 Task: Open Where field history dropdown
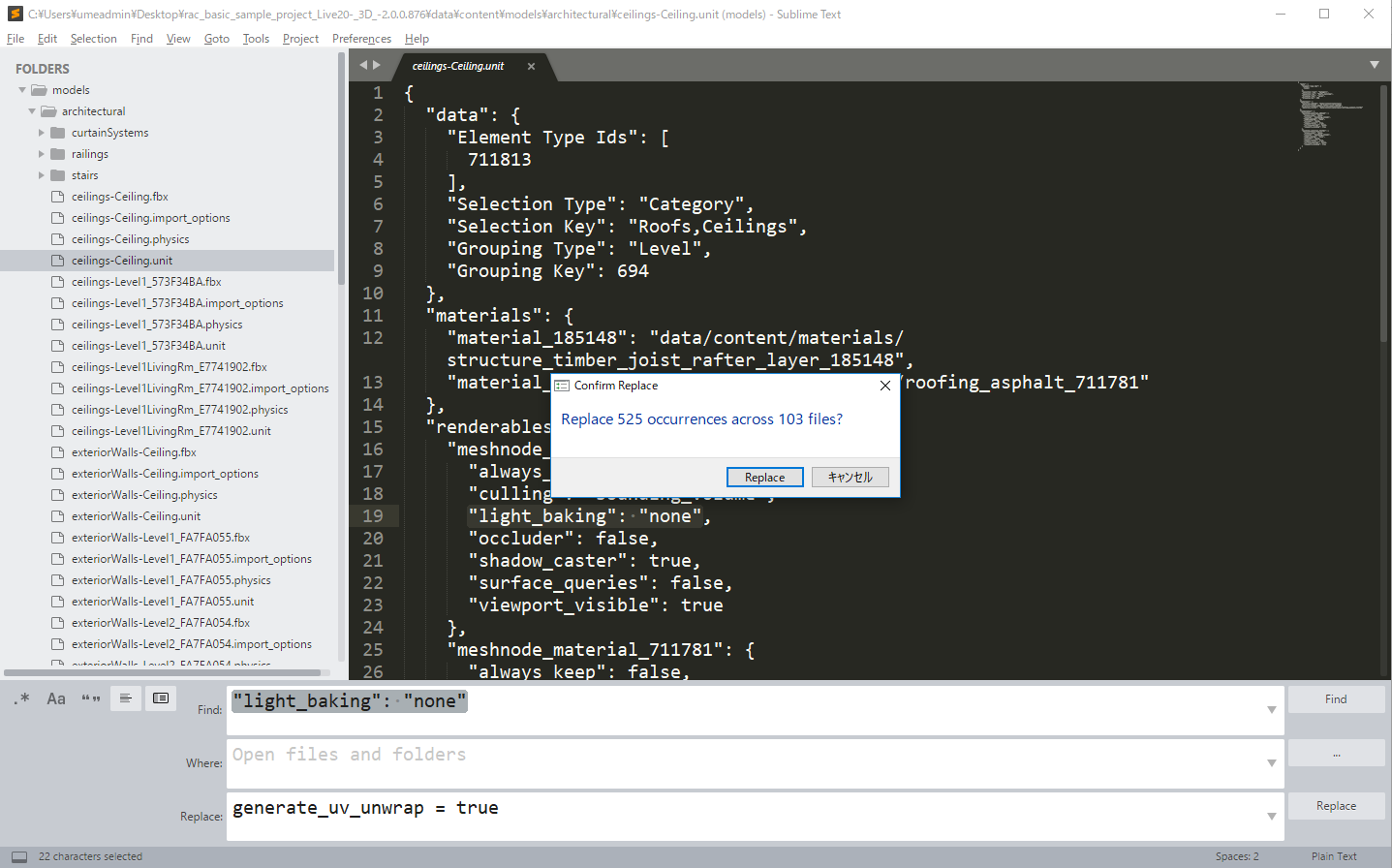pyautogui.click(x=1271, y=763)
